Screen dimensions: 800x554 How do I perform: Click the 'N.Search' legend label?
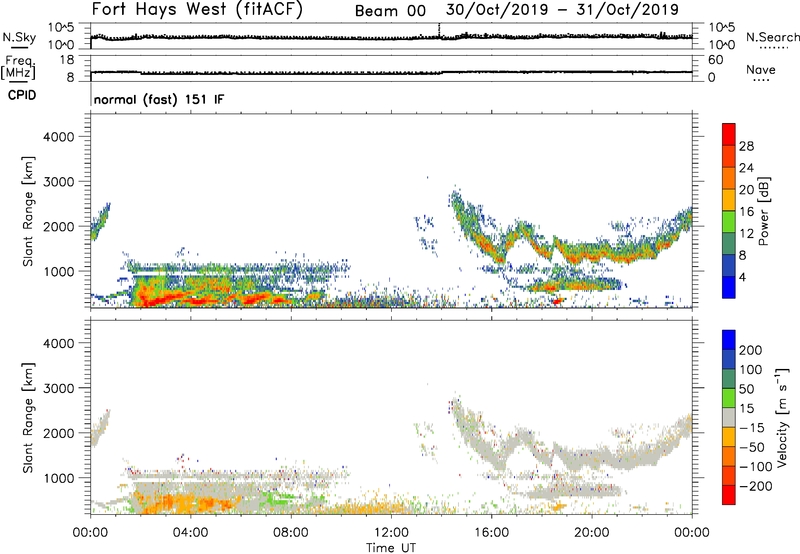coord(772,37)
